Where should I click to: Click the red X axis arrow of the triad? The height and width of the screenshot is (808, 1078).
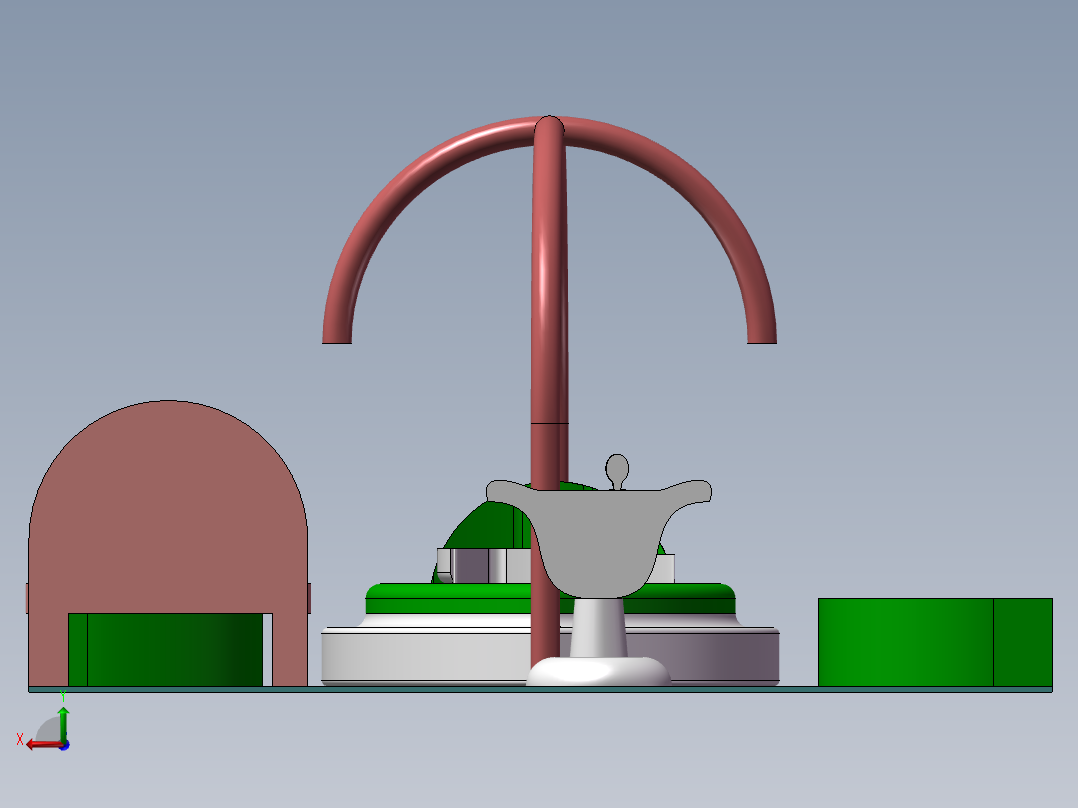point(43,745)
